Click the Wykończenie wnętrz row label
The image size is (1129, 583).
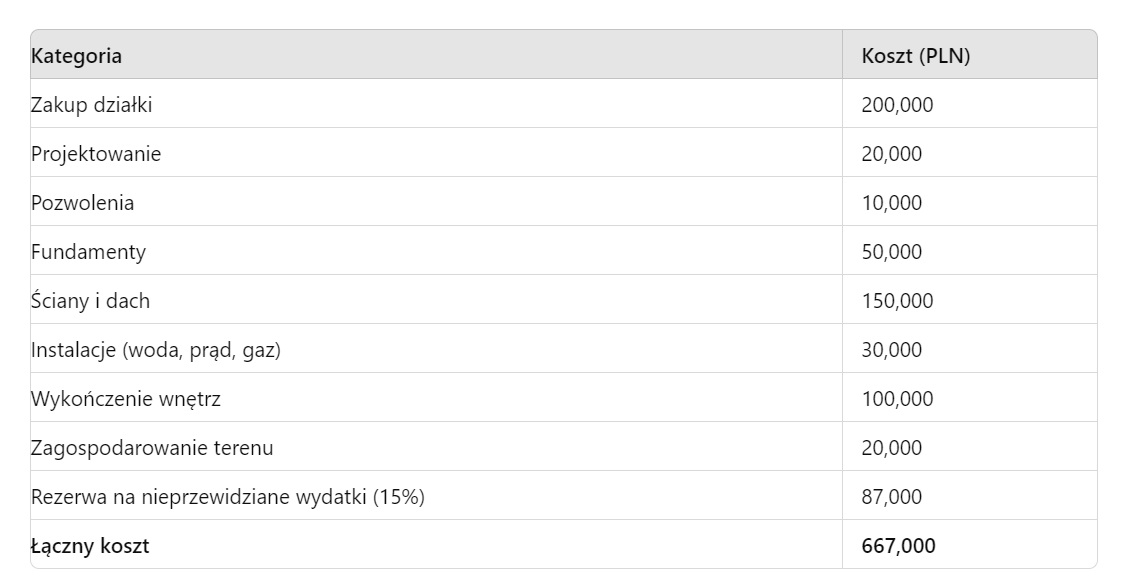tap(126, 399)
